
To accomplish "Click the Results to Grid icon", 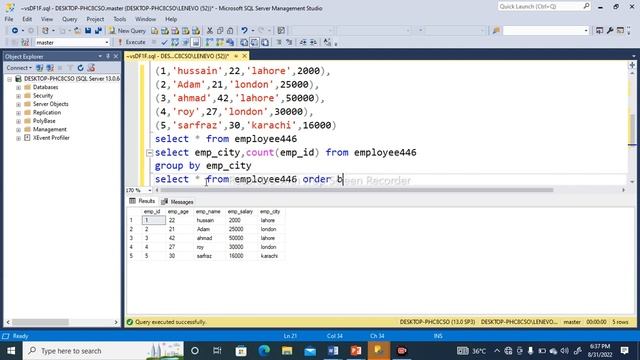I will click(254, 42).
